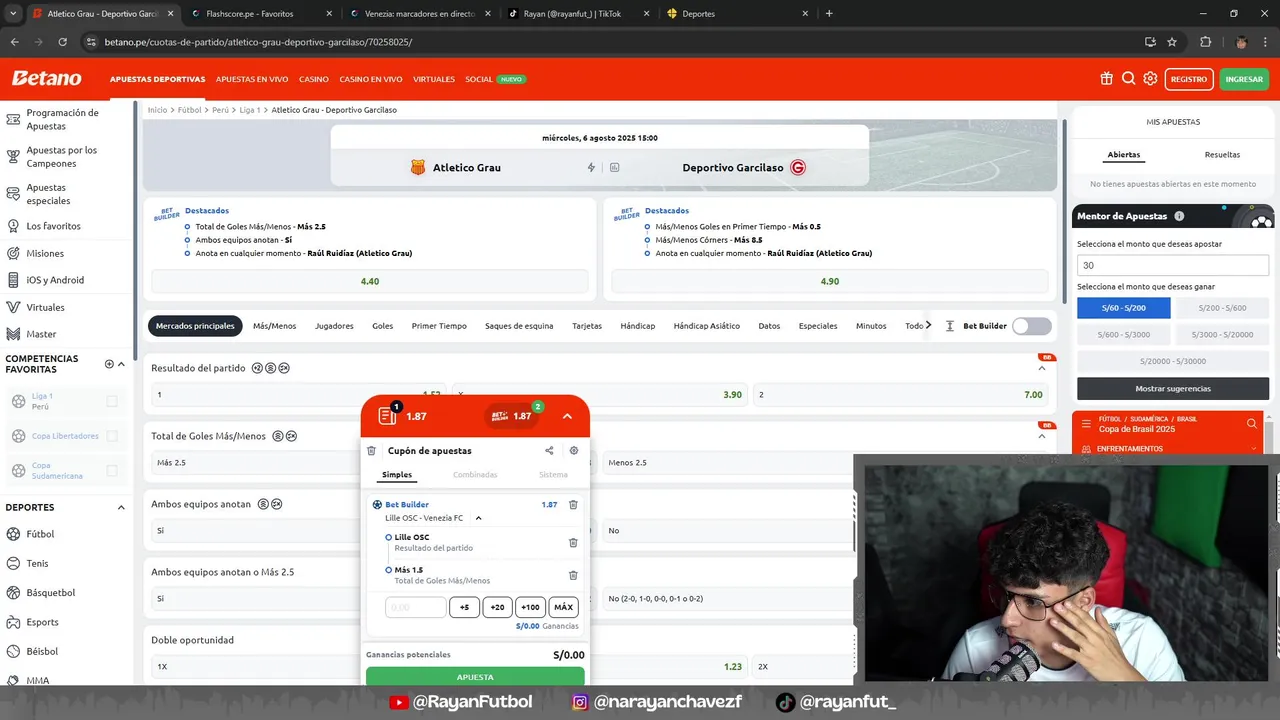Collapse the Lille OSC - Venezia FC selections
This screenshot has height=720, width=1280.
coord(478,518)
